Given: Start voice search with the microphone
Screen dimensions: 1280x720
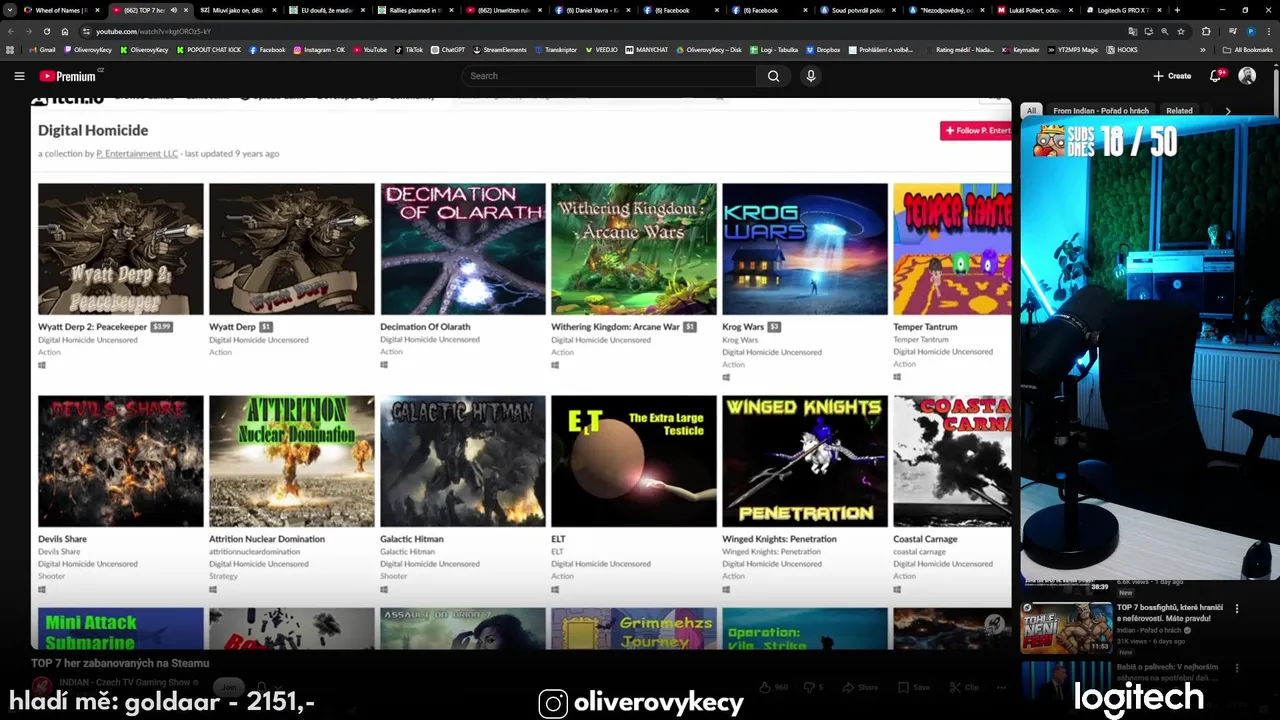Looking at the screenshot, I should coord(811,76).
